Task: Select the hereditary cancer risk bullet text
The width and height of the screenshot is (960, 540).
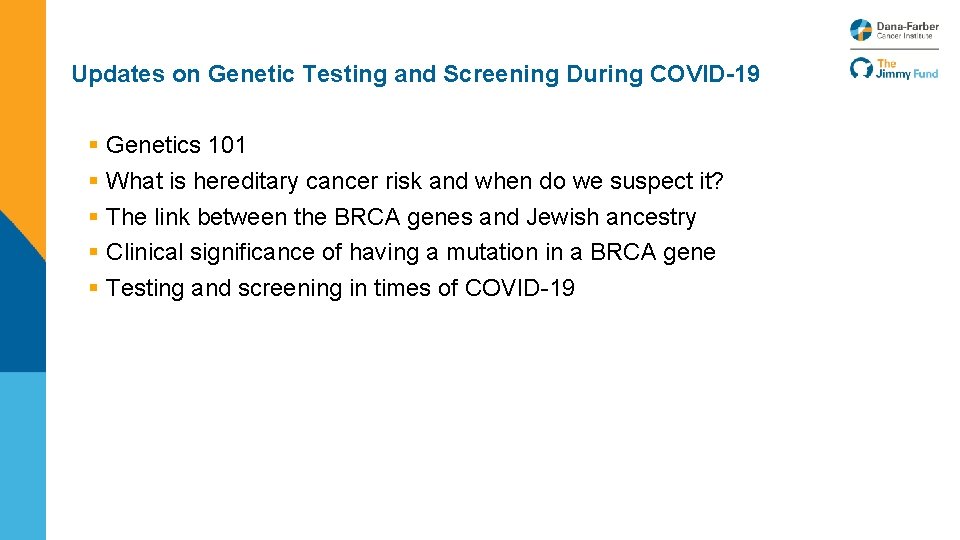Action: tap(414, 181)
